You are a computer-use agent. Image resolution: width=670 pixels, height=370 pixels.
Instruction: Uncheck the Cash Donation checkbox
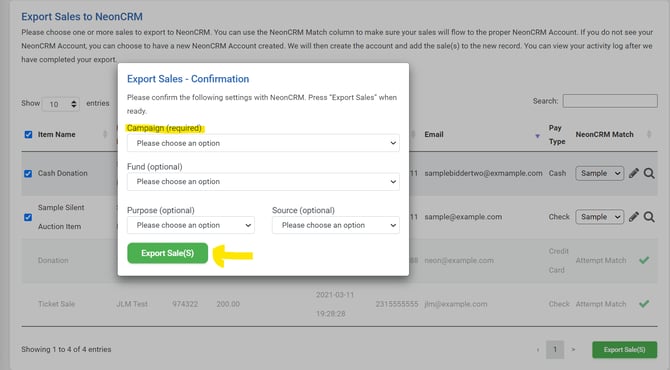click(28, 173)
